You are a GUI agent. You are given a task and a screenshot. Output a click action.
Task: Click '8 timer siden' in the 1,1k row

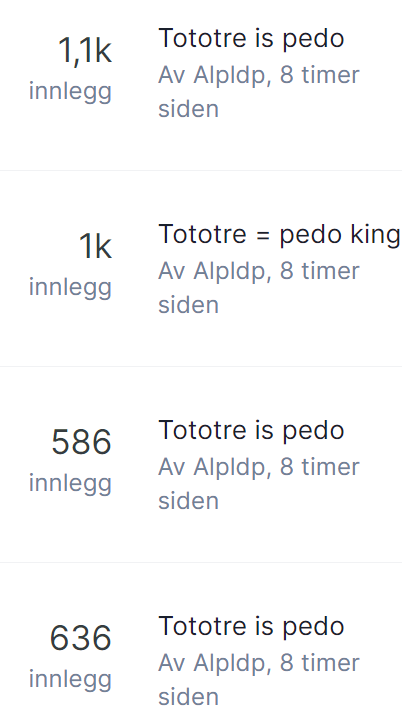[259, 92]
